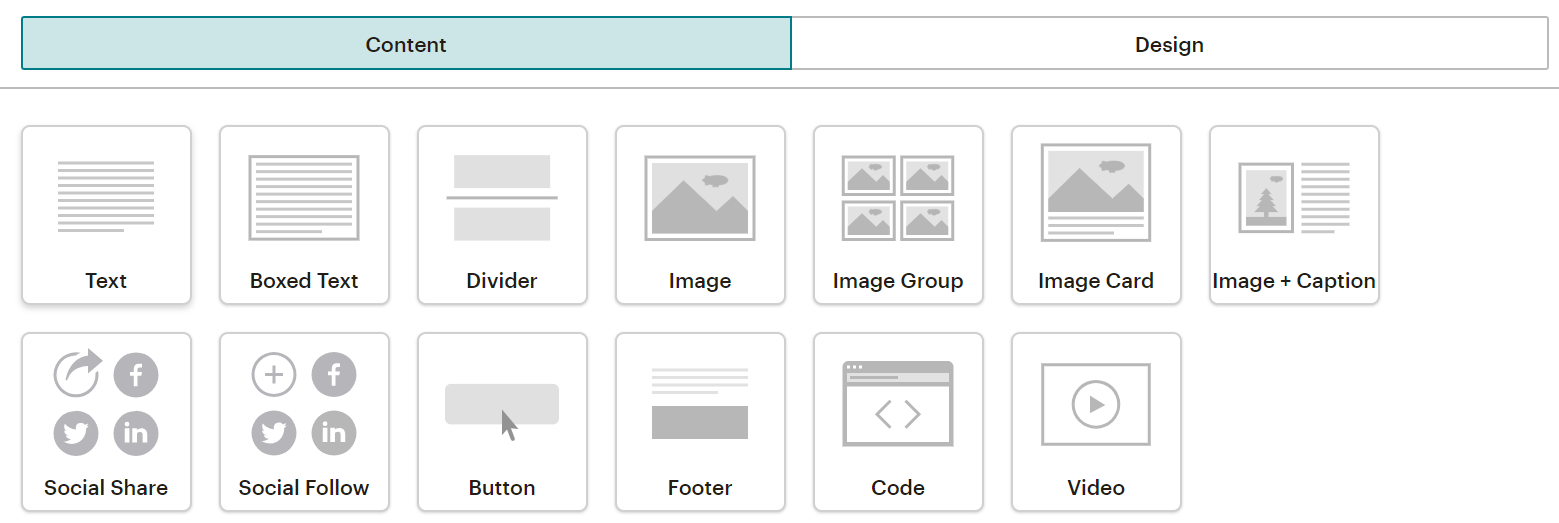Choose the Code block
The width and height of the screenshot is (1559, 523).
click(898, 421)
